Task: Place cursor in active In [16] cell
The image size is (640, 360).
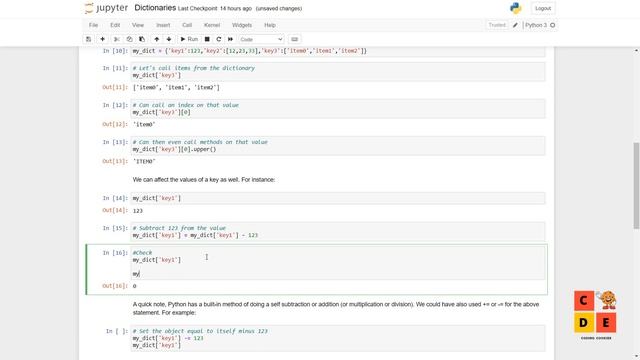Action: (338, 263)
